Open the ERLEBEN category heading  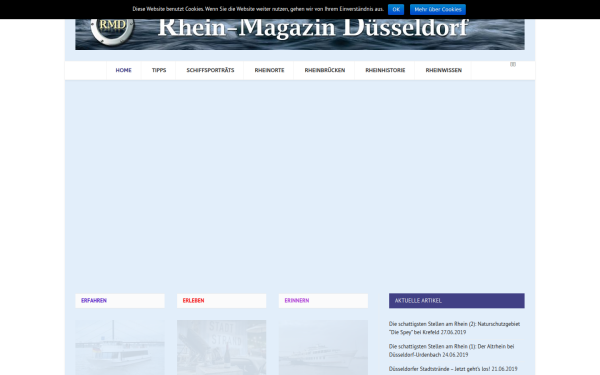(193, 301)
